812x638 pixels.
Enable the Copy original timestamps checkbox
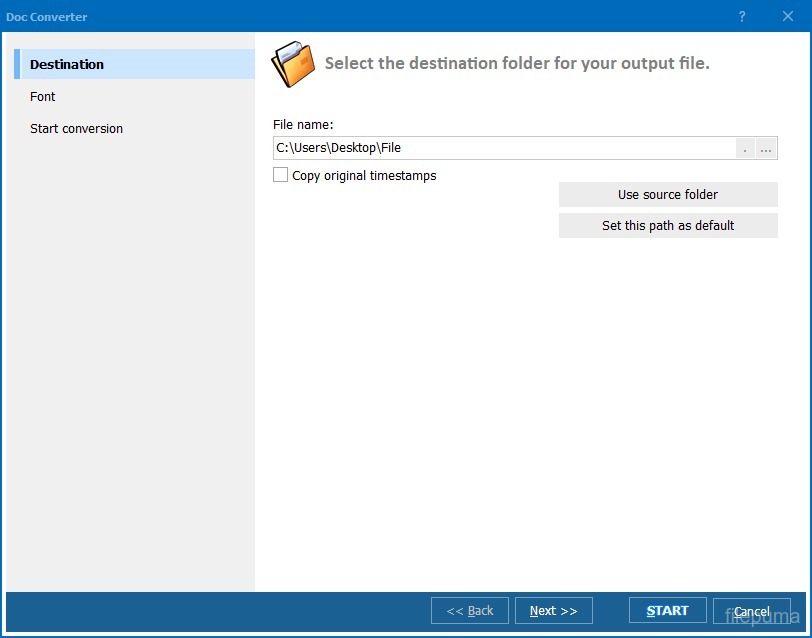[x=281, y=175]
